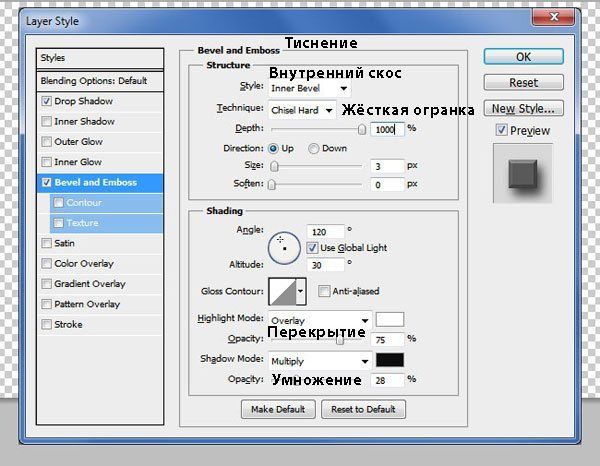Open the white highlight color swatch
This screenshot has height=466, width=600.
point(390,319)
